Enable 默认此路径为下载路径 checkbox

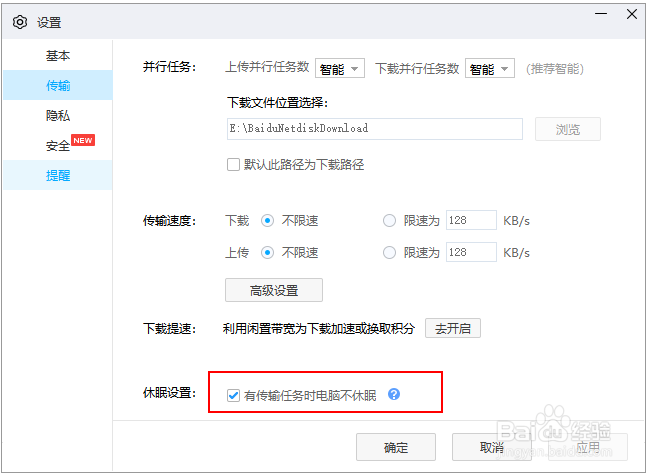tap(233, 165)
